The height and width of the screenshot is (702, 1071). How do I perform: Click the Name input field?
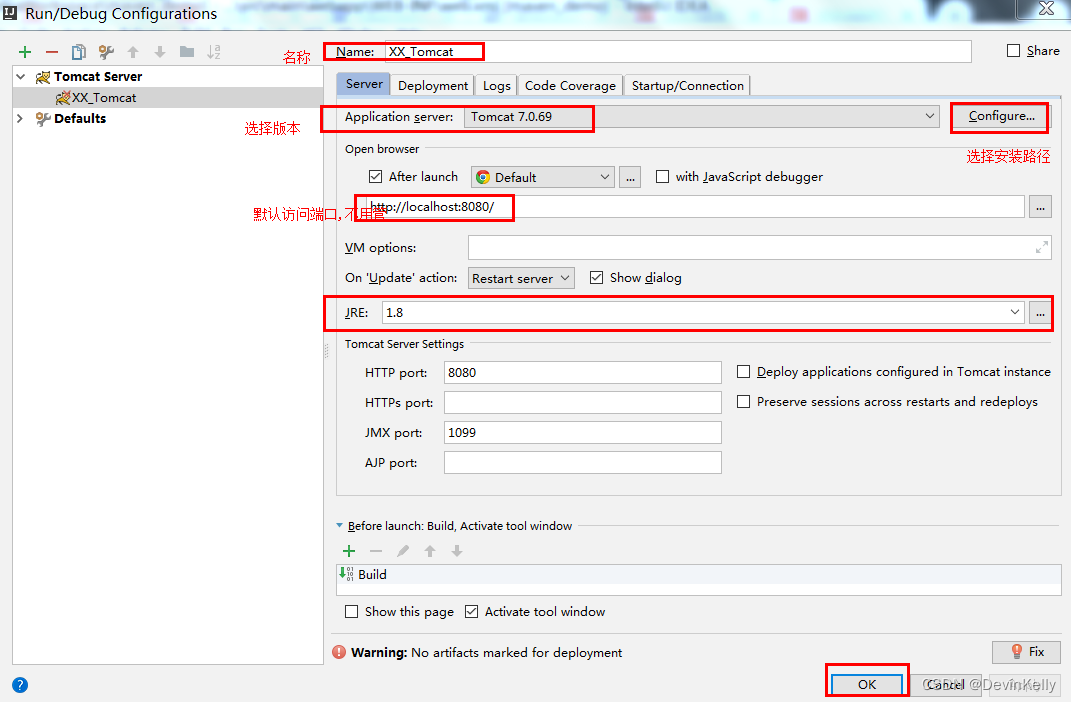coord(678,52)
